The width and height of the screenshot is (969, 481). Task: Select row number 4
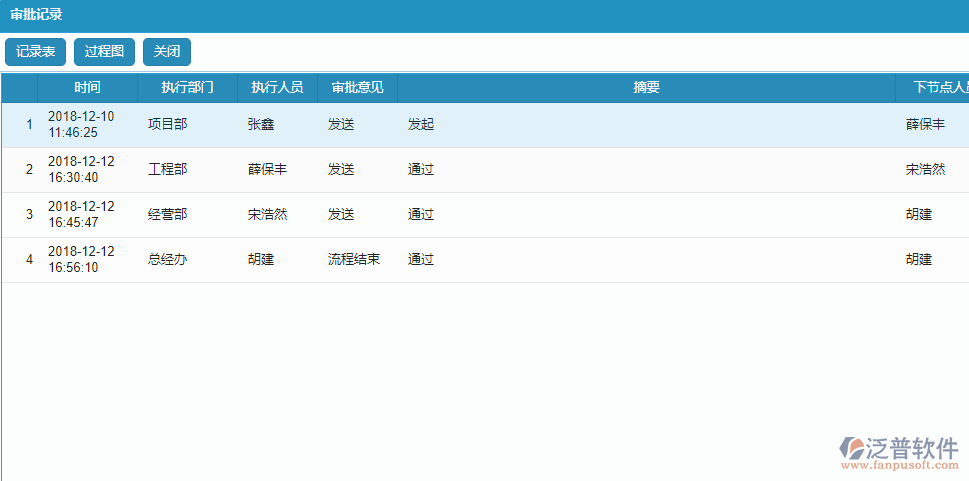(x=29, y=260)
